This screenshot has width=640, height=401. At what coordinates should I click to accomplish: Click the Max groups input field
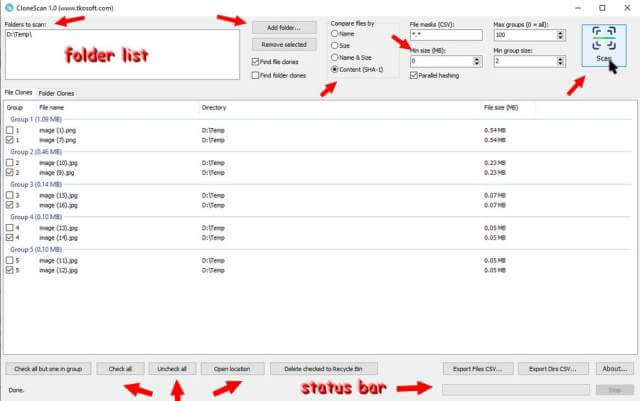525,35
